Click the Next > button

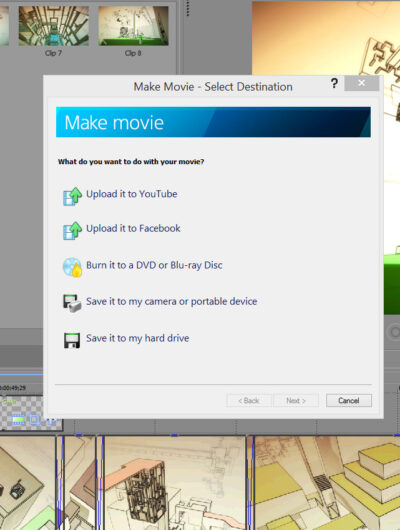coord(296,401)
